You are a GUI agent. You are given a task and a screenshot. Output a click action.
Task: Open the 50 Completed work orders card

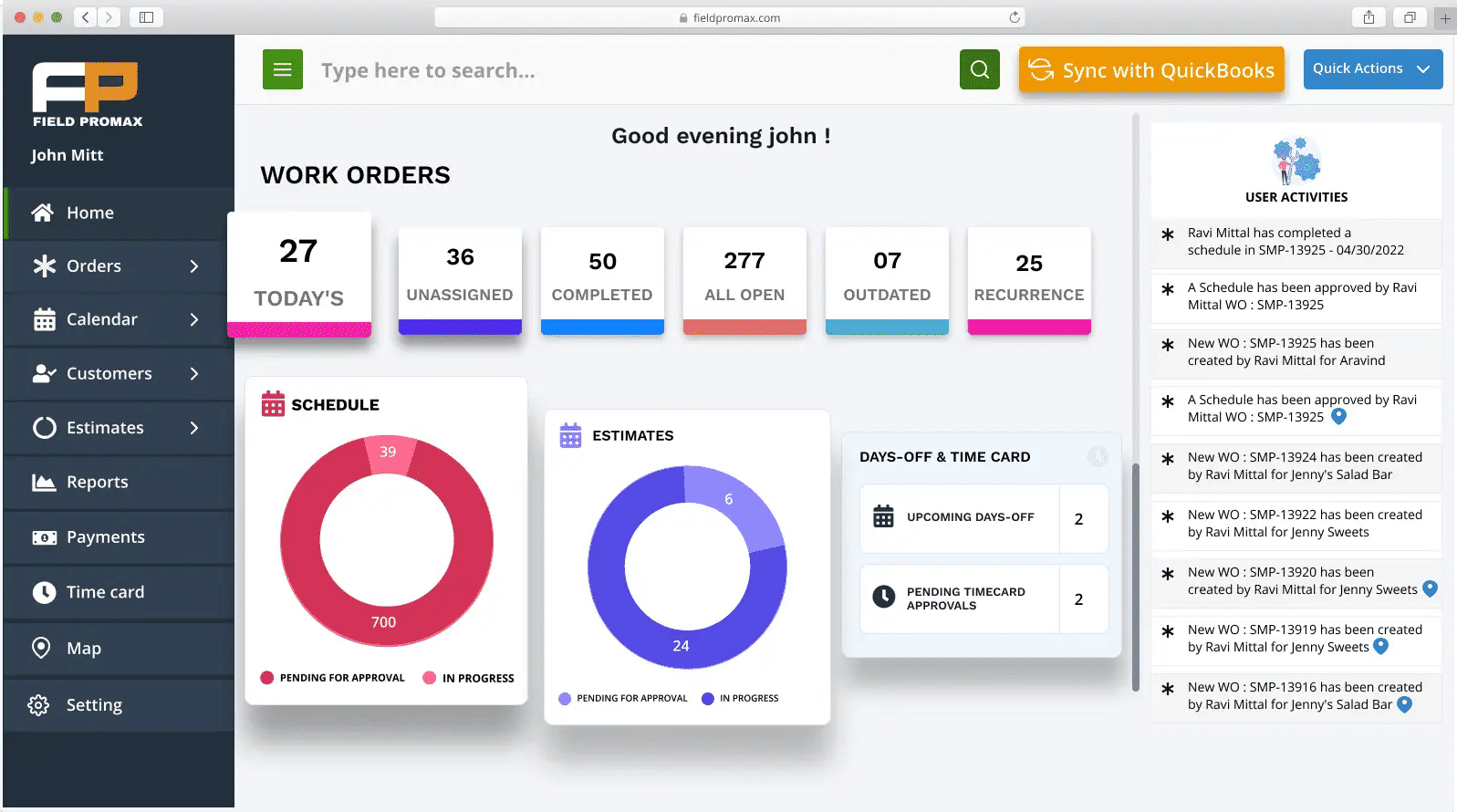(602, 281)
